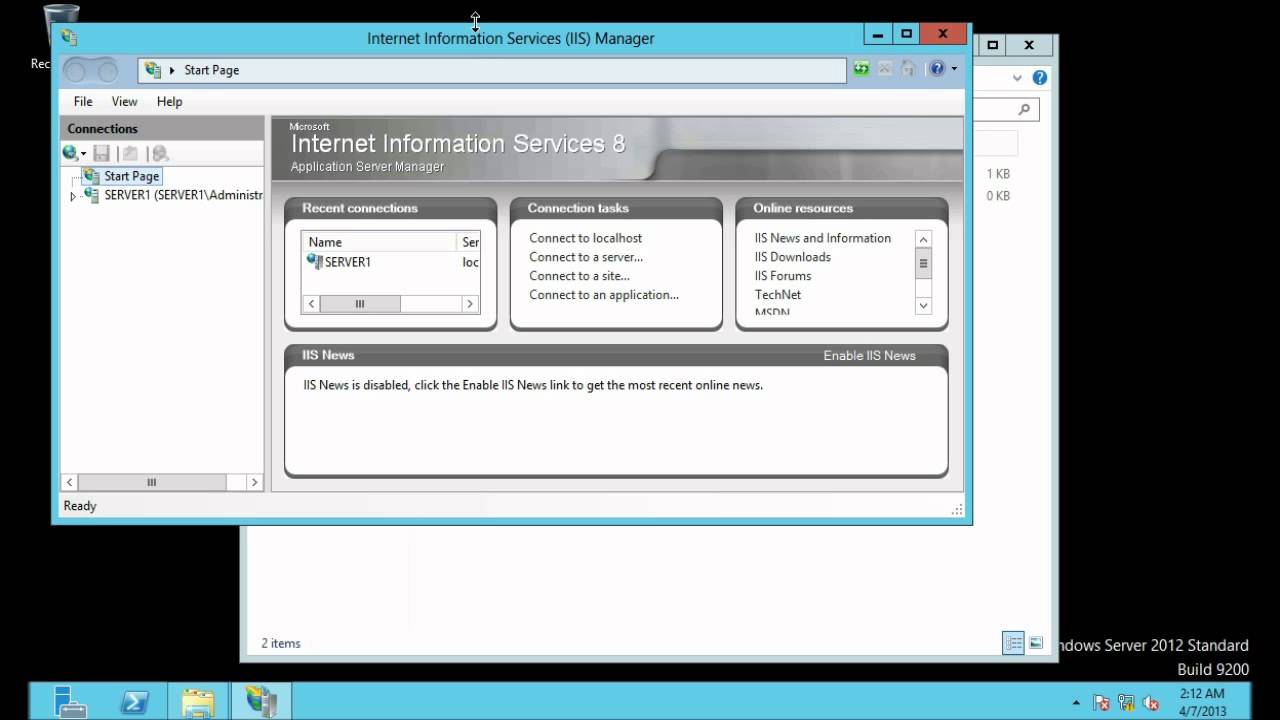Click the Name column header

pyautogui.click(x=379, y=242)
